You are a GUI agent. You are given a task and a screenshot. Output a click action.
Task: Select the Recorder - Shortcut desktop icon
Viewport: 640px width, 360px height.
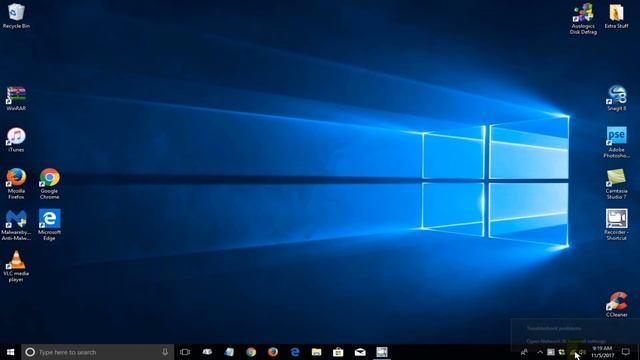click(616, 224)
